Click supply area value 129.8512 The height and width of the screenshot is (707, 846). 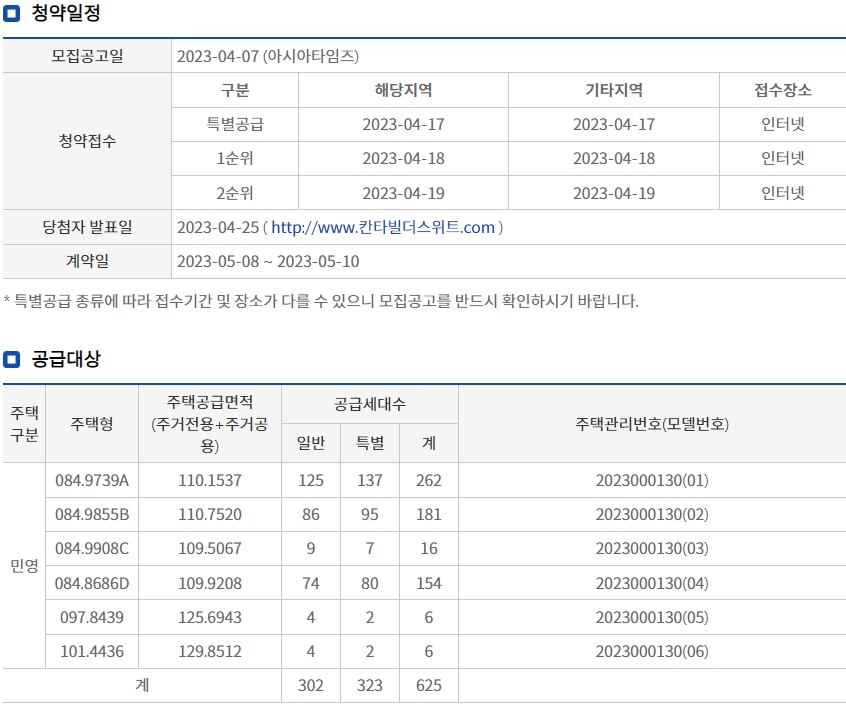point(210,651)
